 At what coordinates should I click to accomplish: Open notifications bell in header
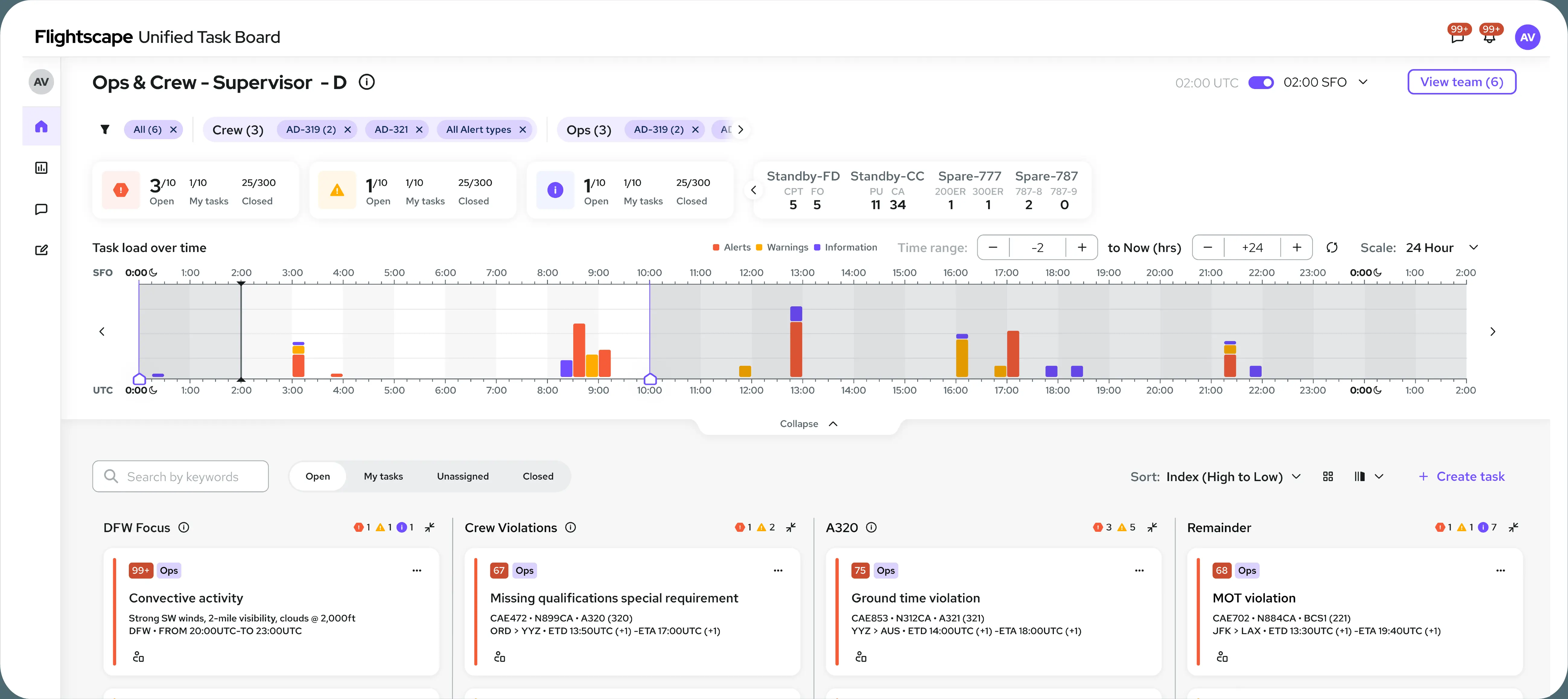coord(1489,38)
